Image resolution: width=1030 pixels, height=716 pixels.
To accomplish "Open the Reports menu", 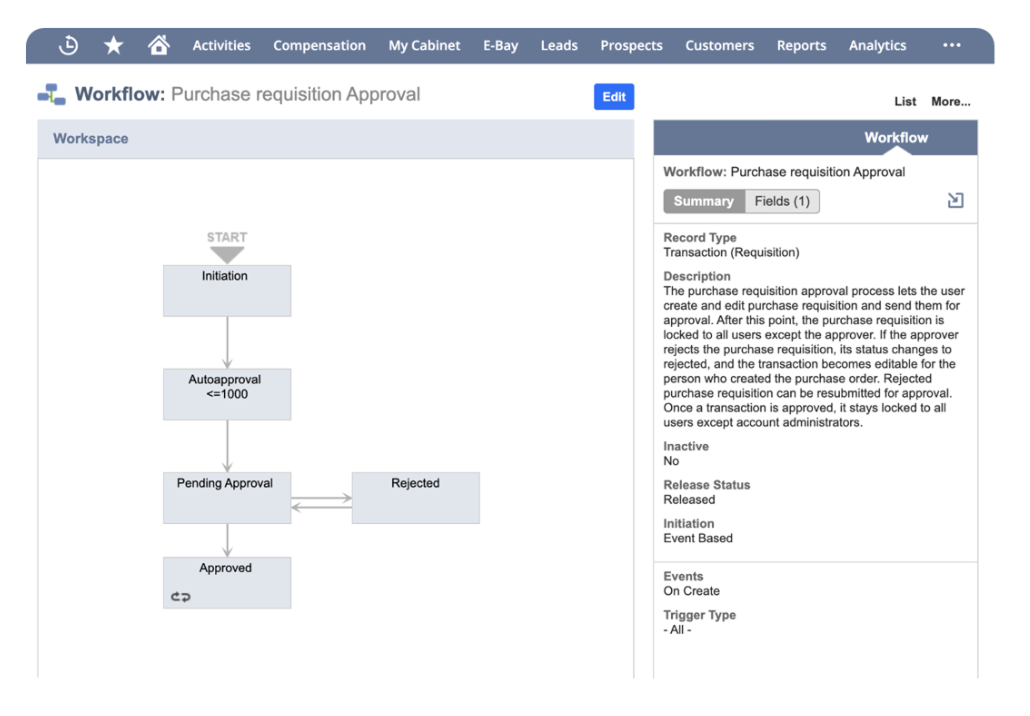I will click(x=801, y=45).
